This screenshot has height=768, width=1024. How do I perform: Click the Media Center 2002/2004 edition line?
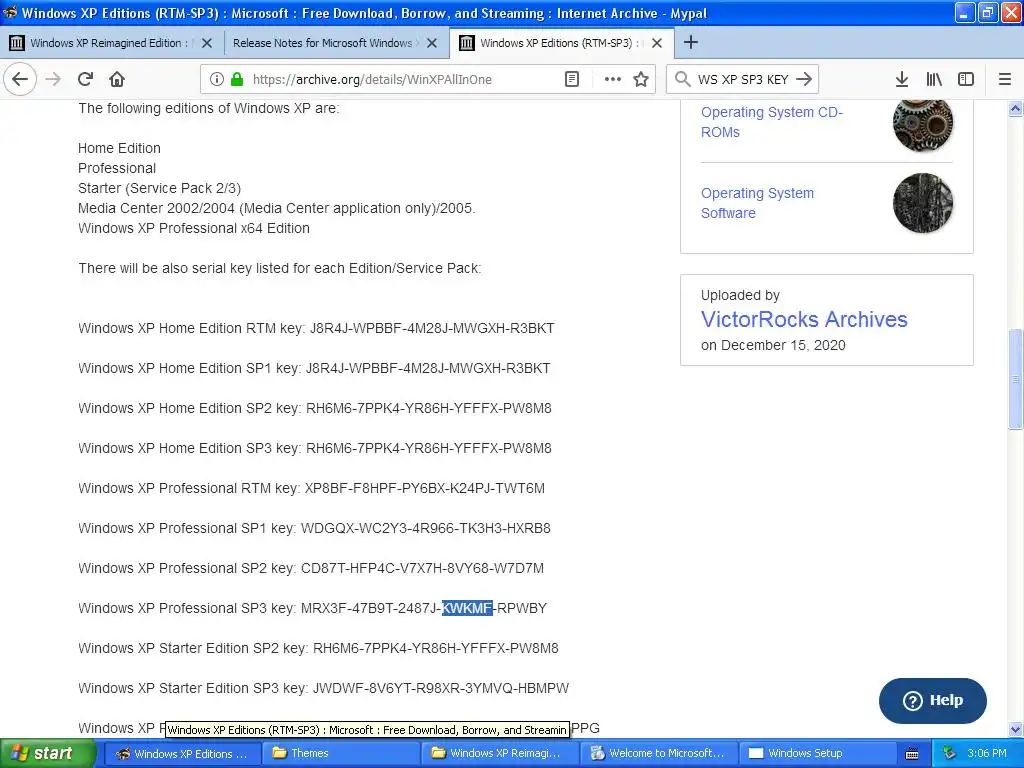[x=276, y=208]
